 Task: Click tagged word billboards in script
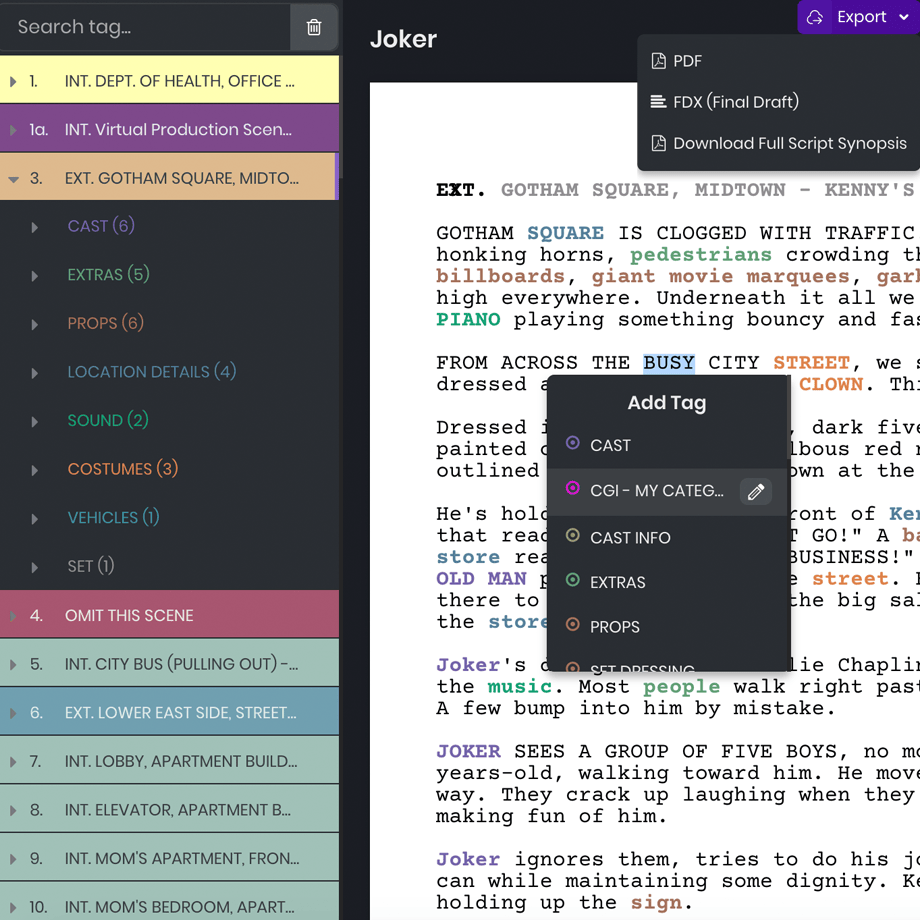coord(500,276)
